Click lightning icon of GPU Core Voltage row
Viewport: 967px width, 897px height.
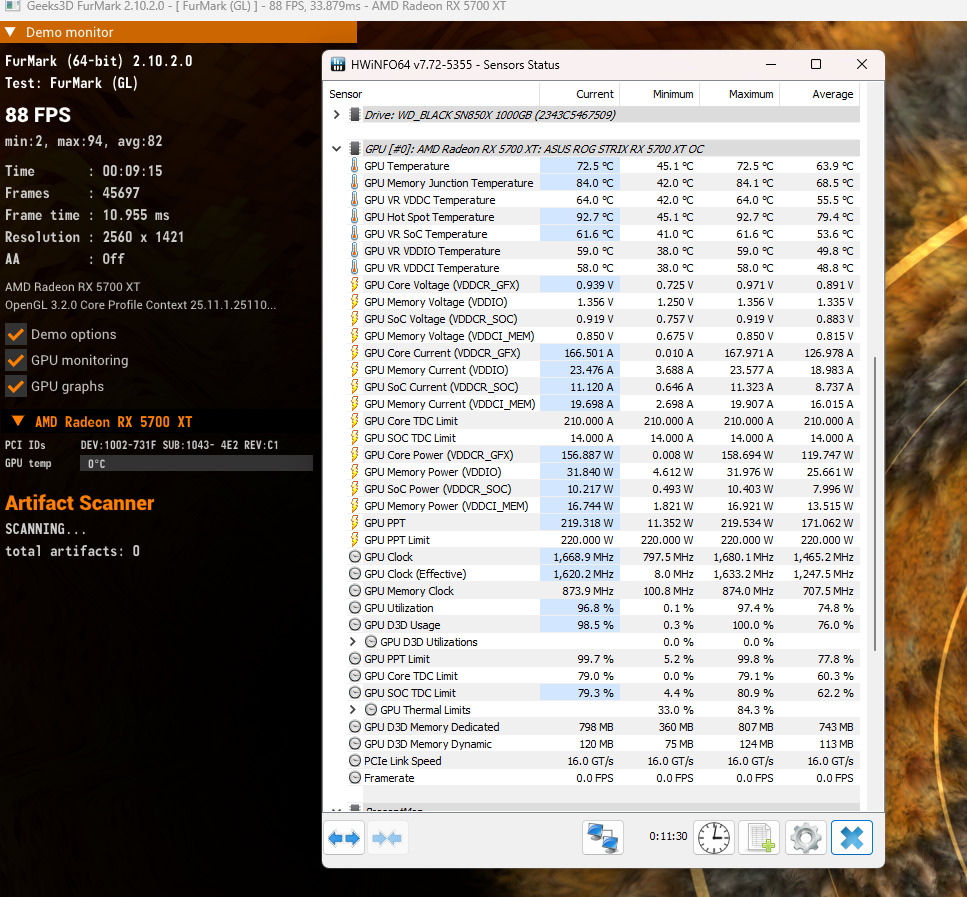(x=355, y=284)
